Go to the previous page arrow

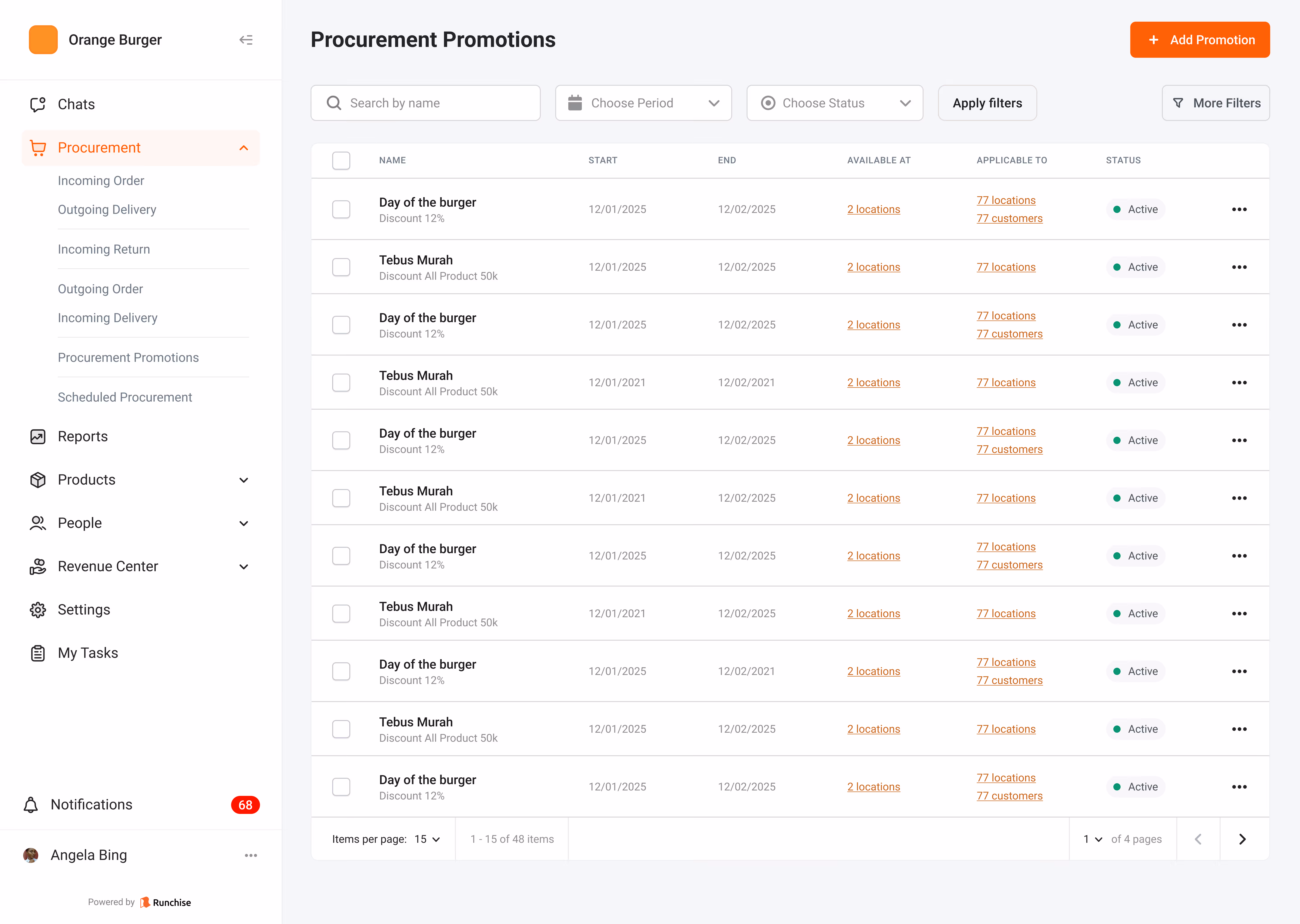(x=1198, y=839)
